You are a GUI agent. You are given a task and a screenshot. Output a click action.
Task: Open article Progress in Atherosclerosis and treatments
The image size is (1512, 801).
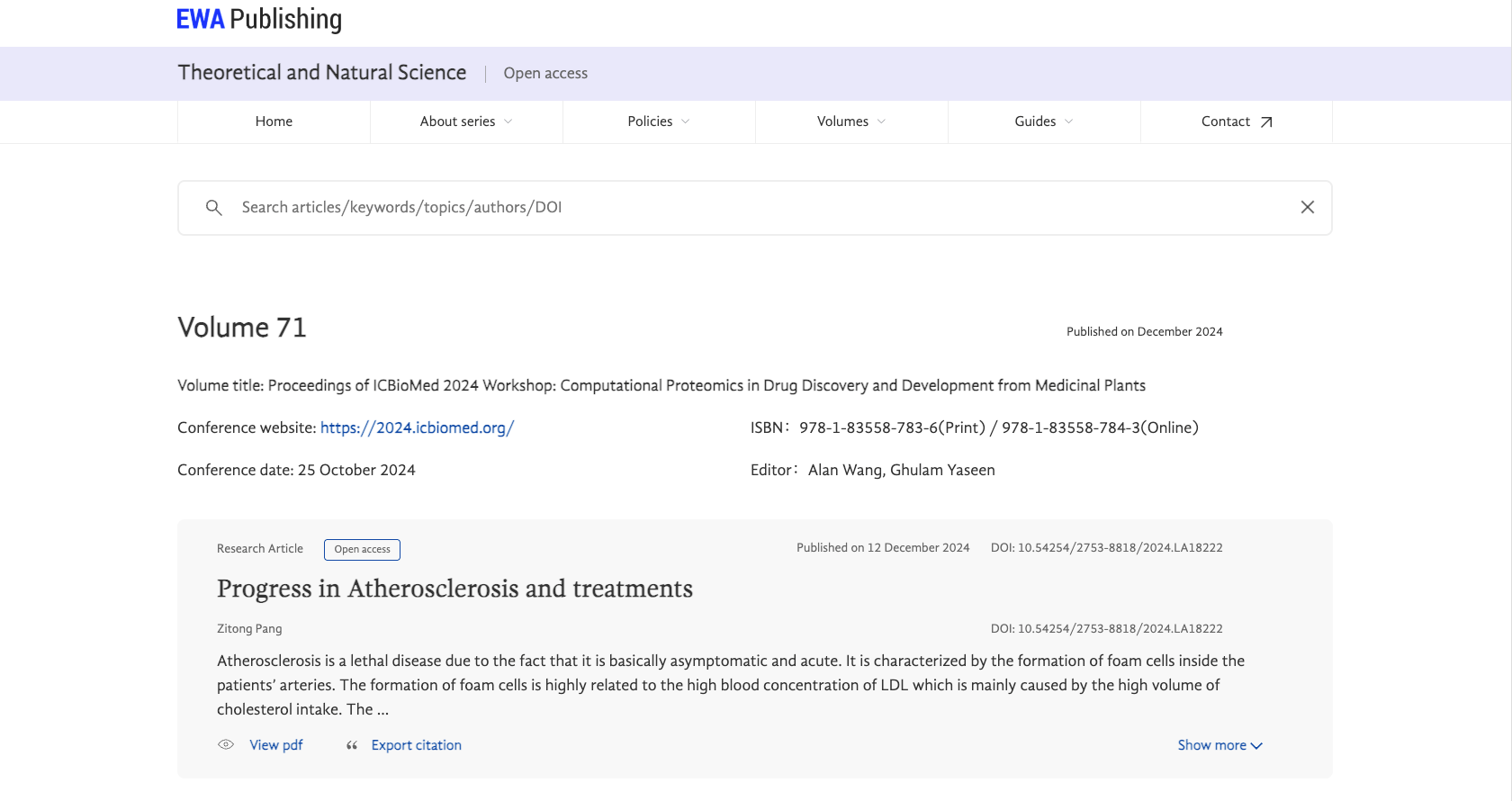point(454,589)
